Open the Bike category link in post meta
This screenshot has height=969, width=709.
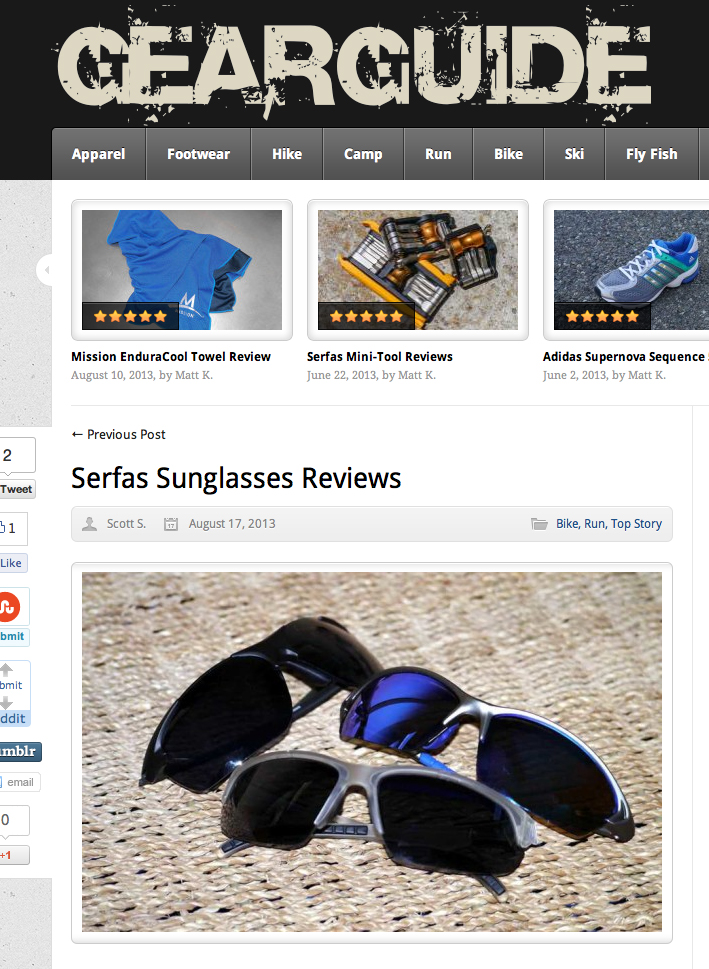pos(567,523)
